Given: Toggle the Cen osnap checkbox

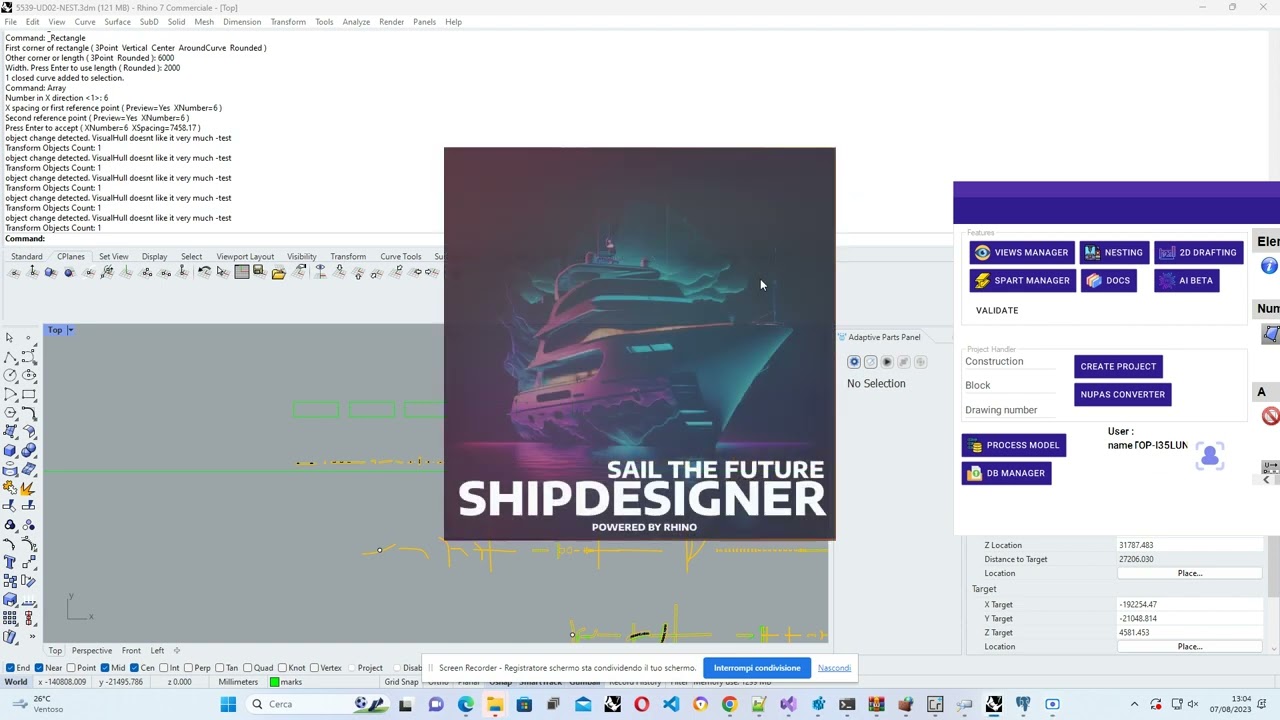Looking at the screenshot, I should (x=134, y=668).
